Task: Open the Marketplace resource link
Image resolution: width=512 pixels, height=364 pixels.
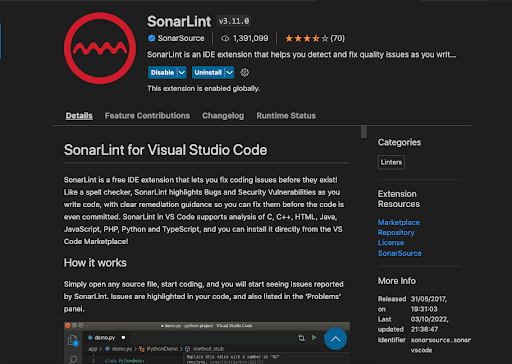Action: tap(399, 222)
